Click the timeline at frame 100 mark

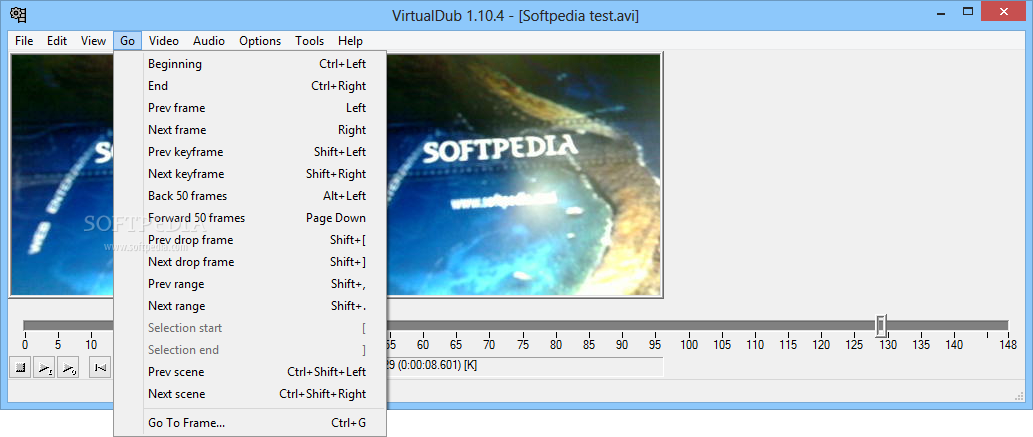689,345
